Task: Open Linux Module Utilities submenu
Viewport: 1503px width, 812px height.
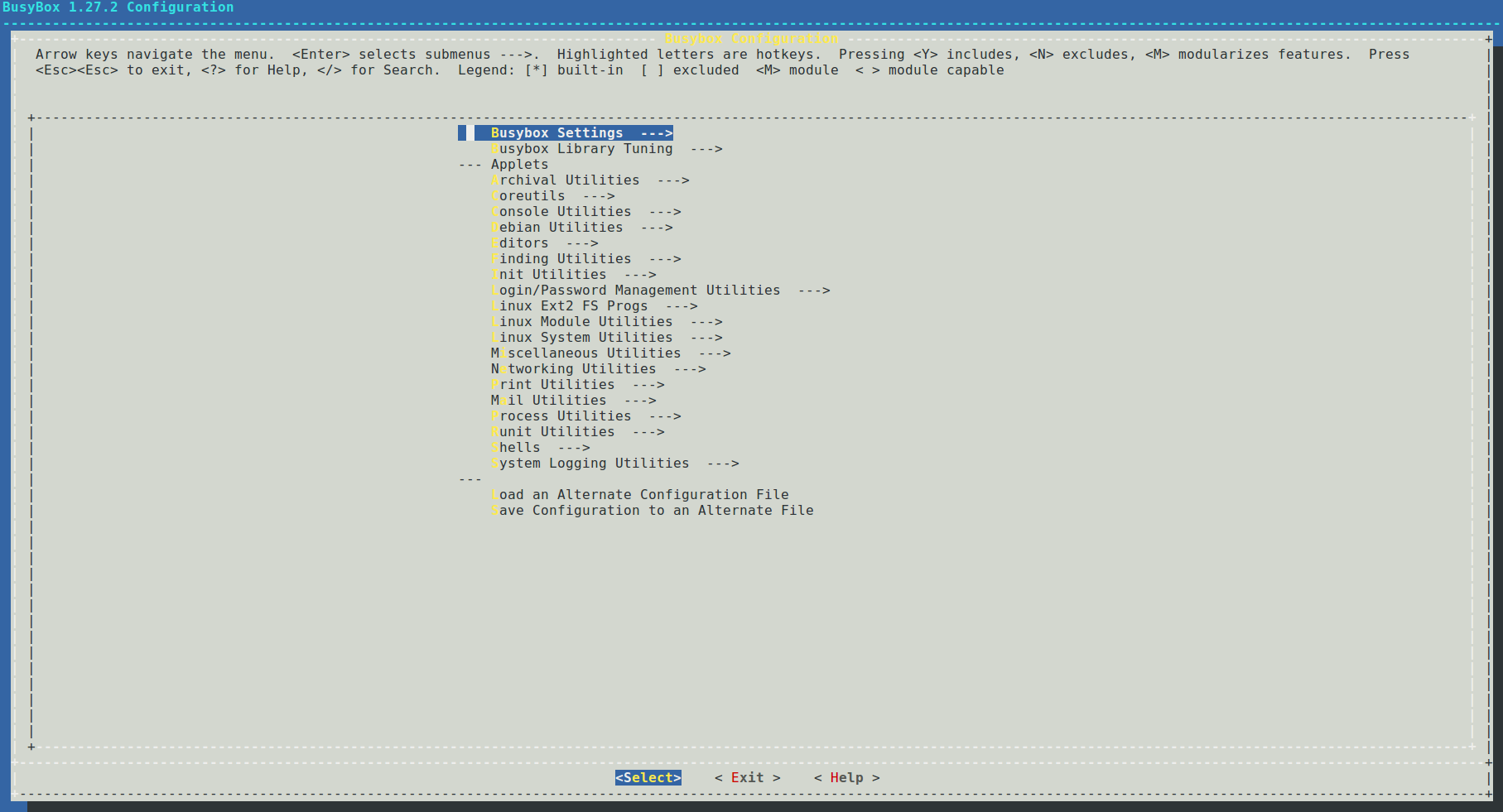Action: pos(606,322)
